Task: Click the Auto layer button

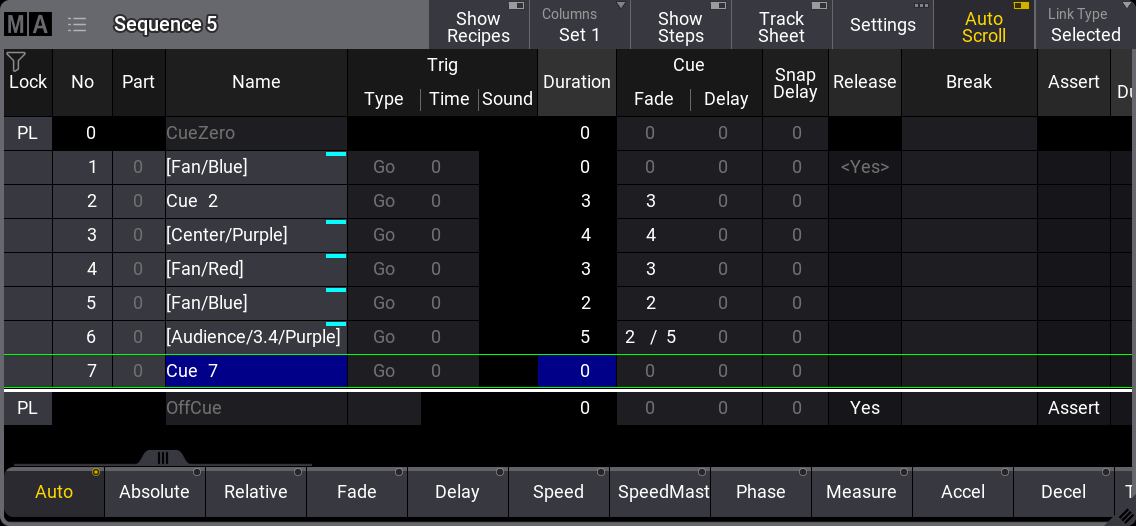Action: 54,492
